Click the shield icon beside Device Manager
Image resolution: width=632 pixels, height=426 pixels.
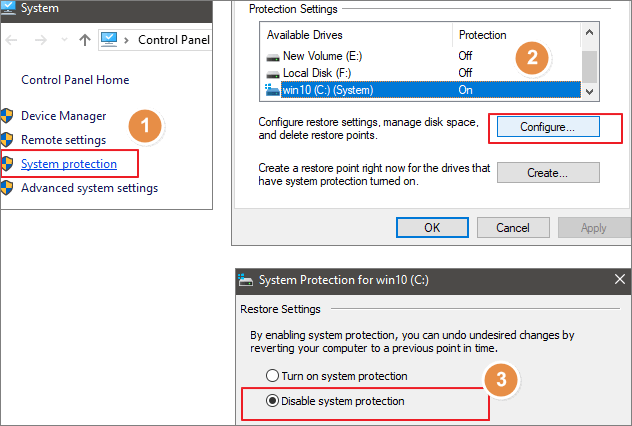point(8,116)
